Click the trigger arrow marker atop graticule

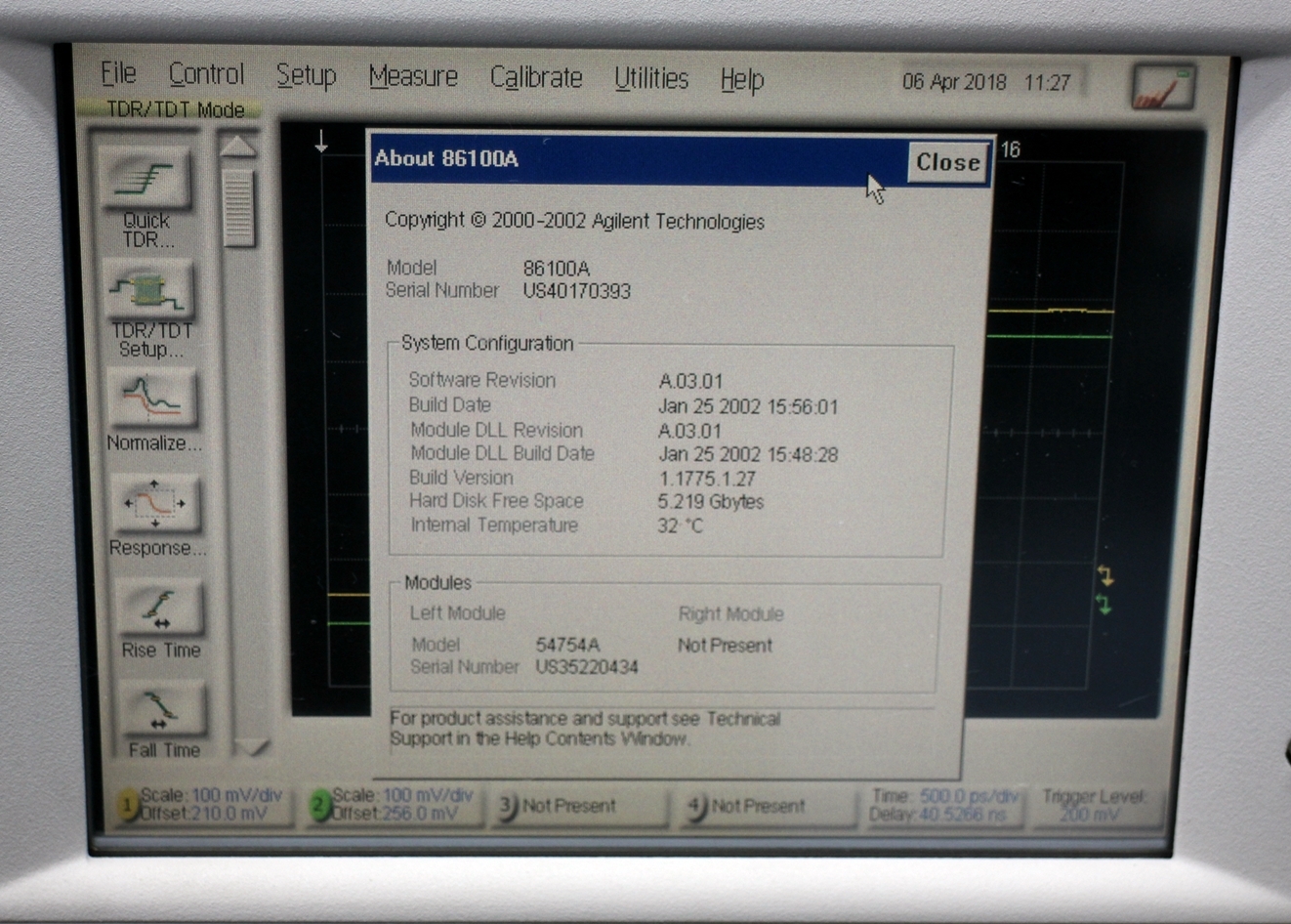pos(321,143)
